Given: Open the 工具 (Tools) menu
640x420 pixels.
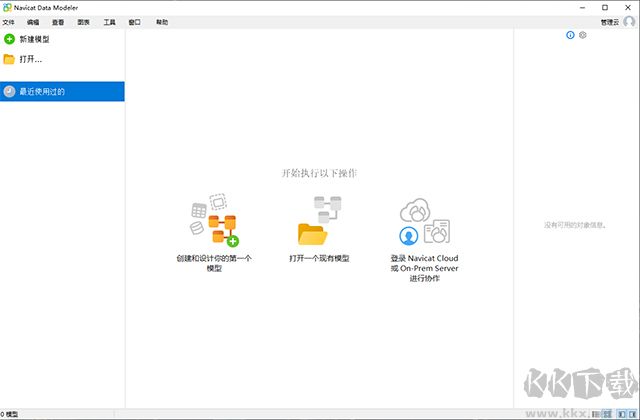Looking at the screenshot, I should click(109, 22).
